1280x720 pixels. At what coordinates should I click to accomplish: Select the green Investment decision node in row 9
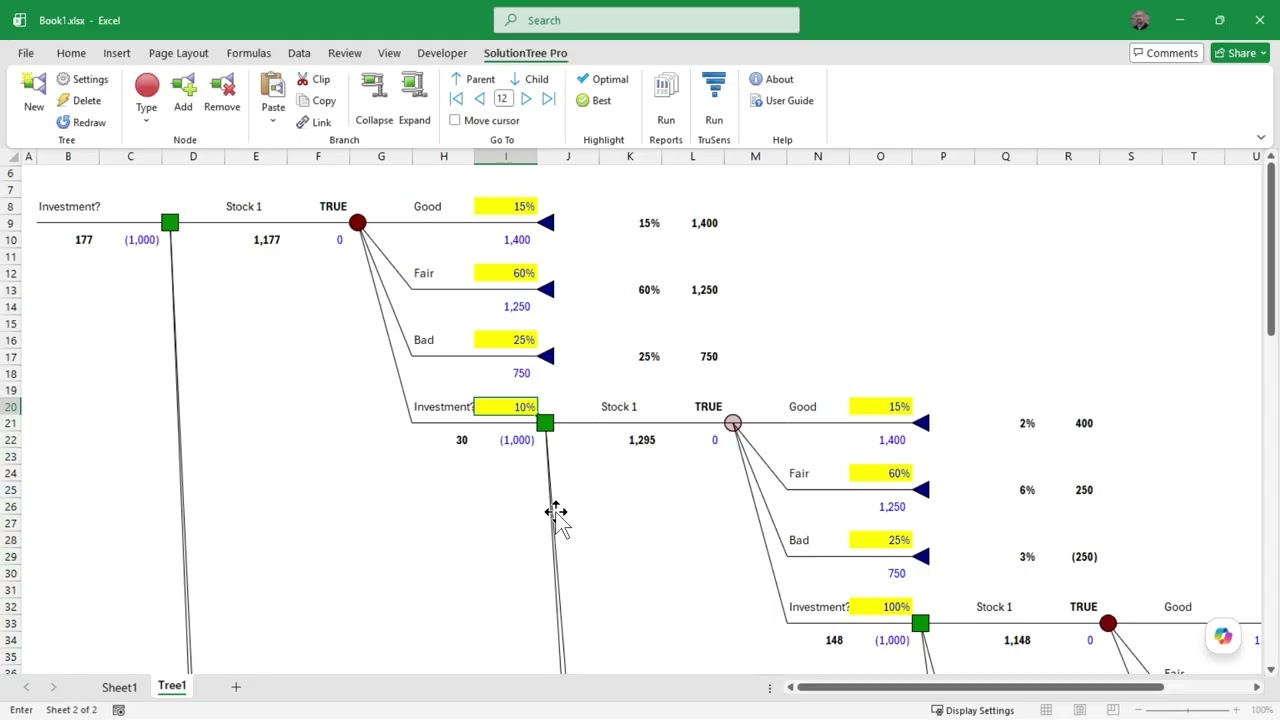(170, 222)
